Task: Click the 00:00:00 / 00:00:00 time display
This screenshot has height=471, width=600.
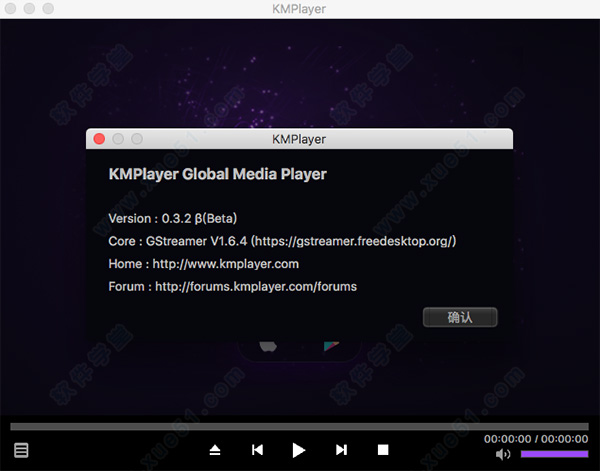Action: pos(536,439)
